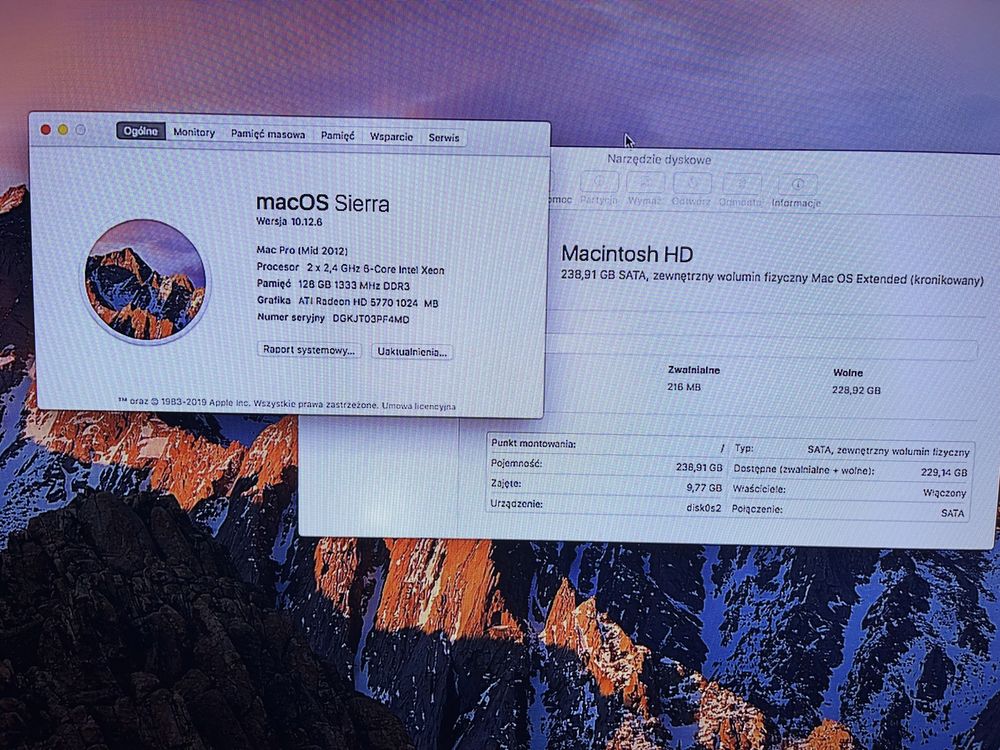Select the Mac Pro (Mid 2012) text

point(302,251)
